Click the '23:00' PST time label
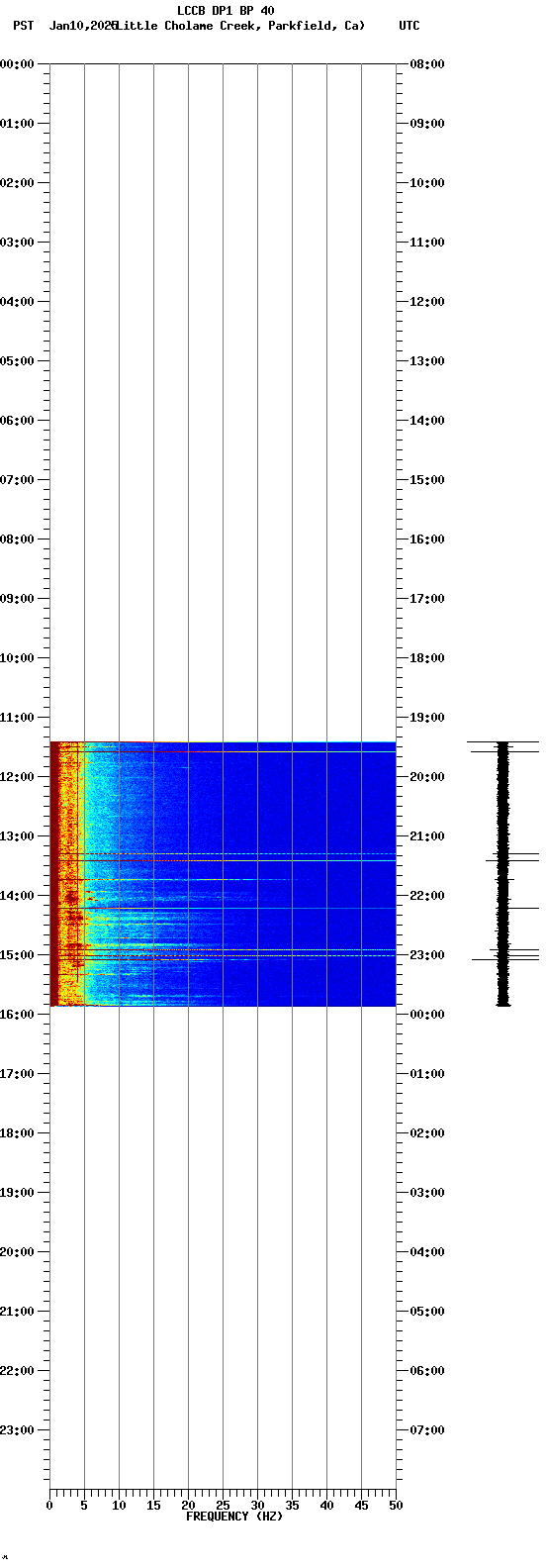This screenshot has height=1568, width=546. click(17, 1430)
